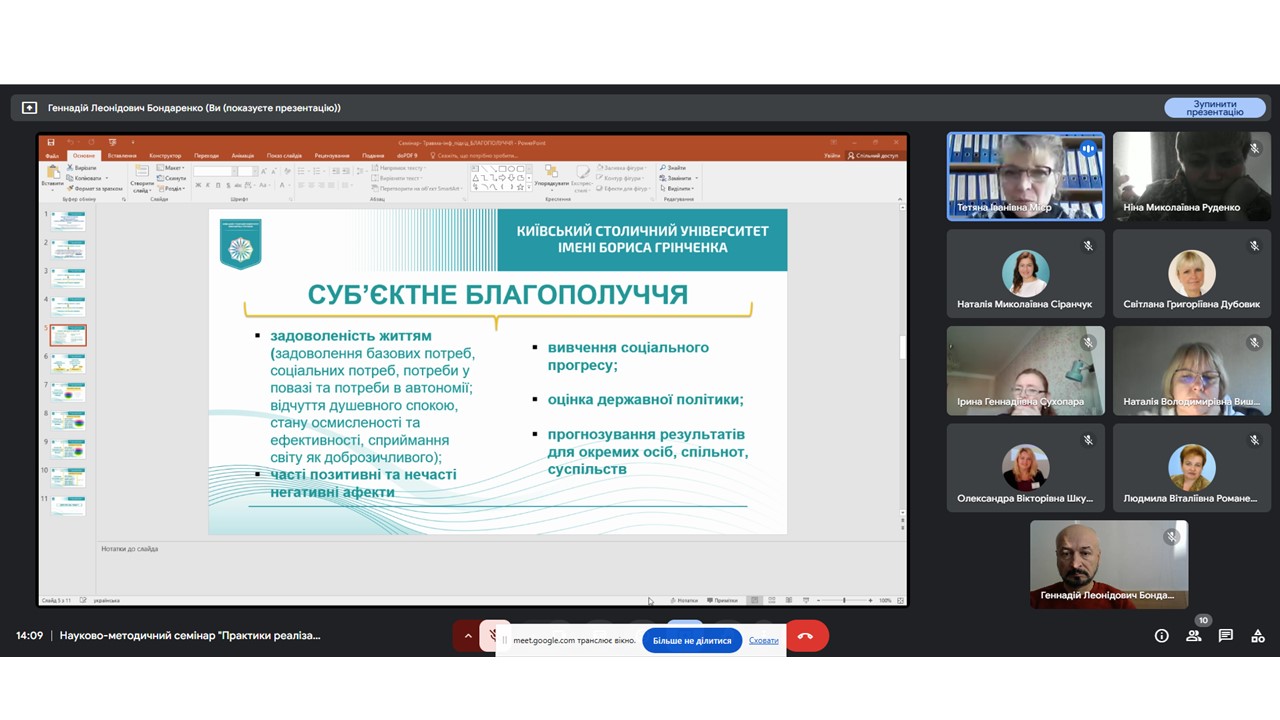Viewport: 1280px width, 720px height.
Task: Select slide 6 thumbnail in slide panel
Action: [68, 363]
